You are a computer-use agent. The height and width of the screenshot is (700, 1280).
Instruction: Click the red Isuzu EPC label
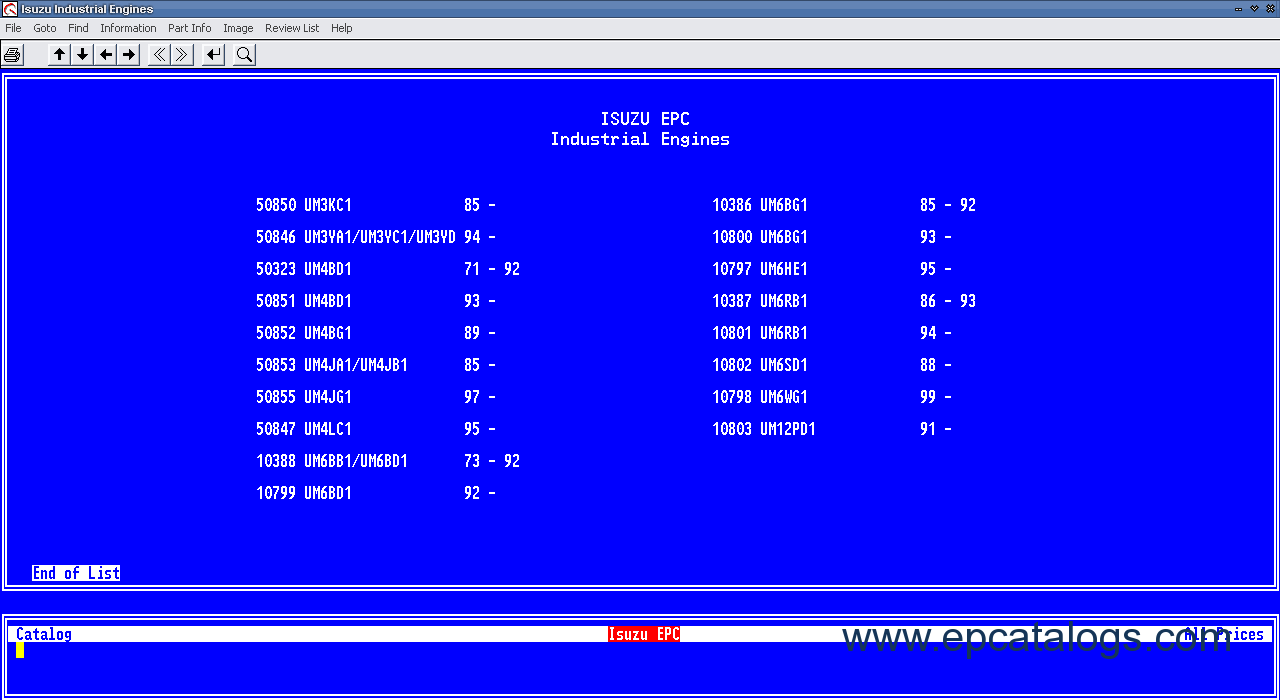coord(644,634)
